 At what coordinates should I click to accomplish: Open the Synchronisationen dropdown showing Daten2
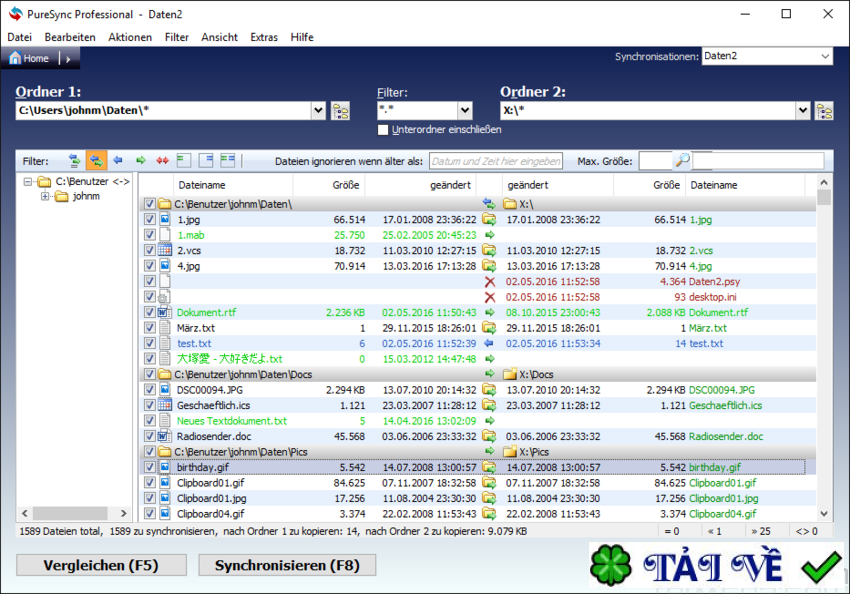(x=766, y=56)
